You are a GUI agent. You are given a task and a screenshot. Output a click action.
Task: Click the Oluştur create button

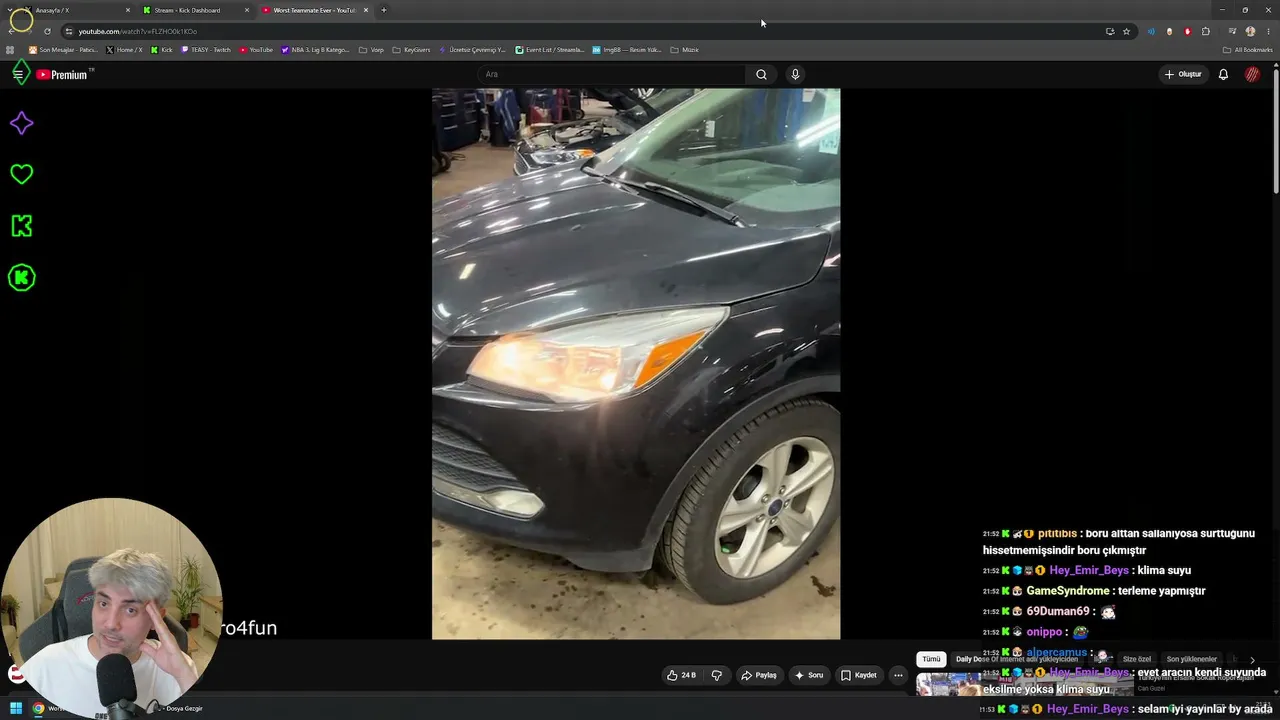coord(1182,74)
